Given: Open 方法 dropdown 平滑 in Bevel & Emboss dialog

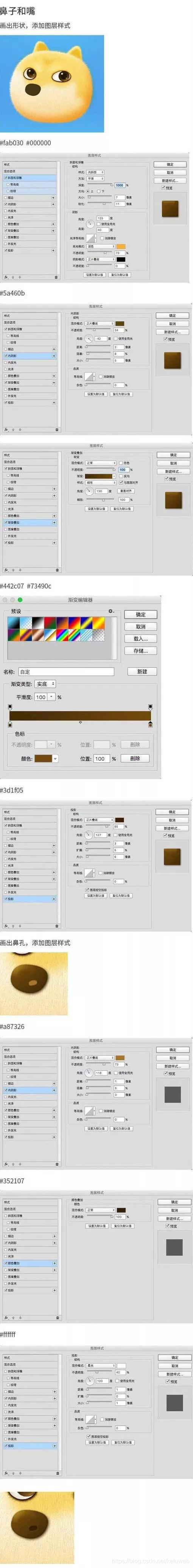Looking at the screenshot, I should [96, 179].
